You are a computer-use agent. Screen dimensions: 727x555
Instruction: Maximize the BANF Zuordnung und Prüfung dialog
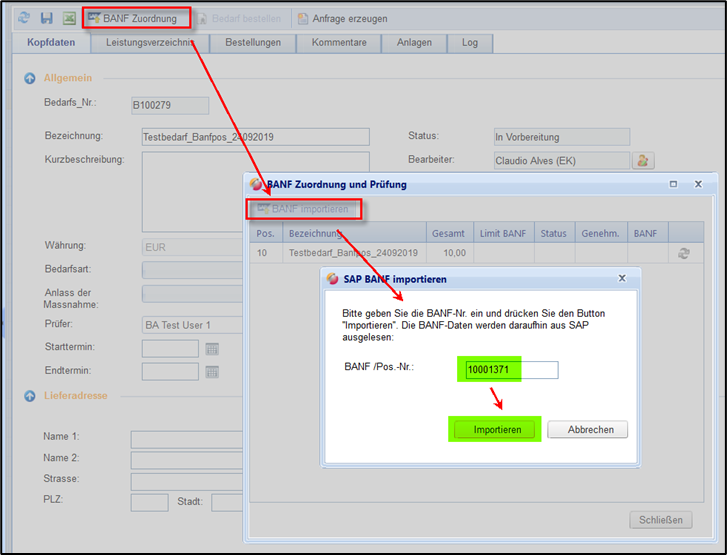pyautogui.click(x=673, y=184)
